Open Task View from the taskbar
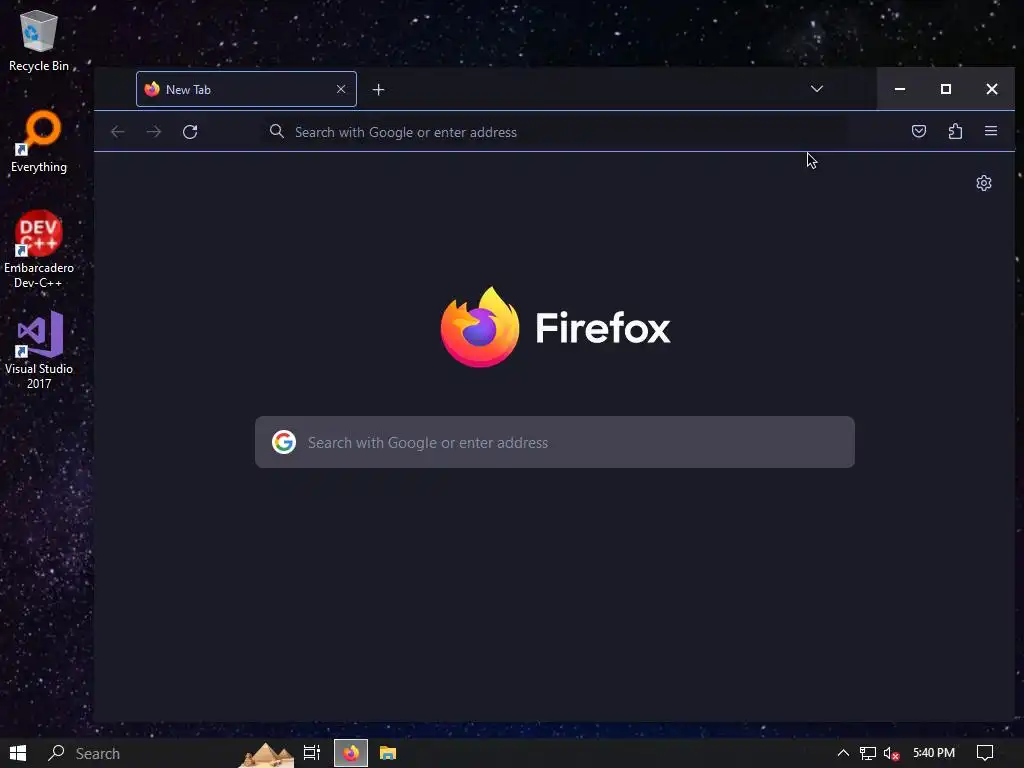Viewport: 1024px width, 768px height. point(312,753)
